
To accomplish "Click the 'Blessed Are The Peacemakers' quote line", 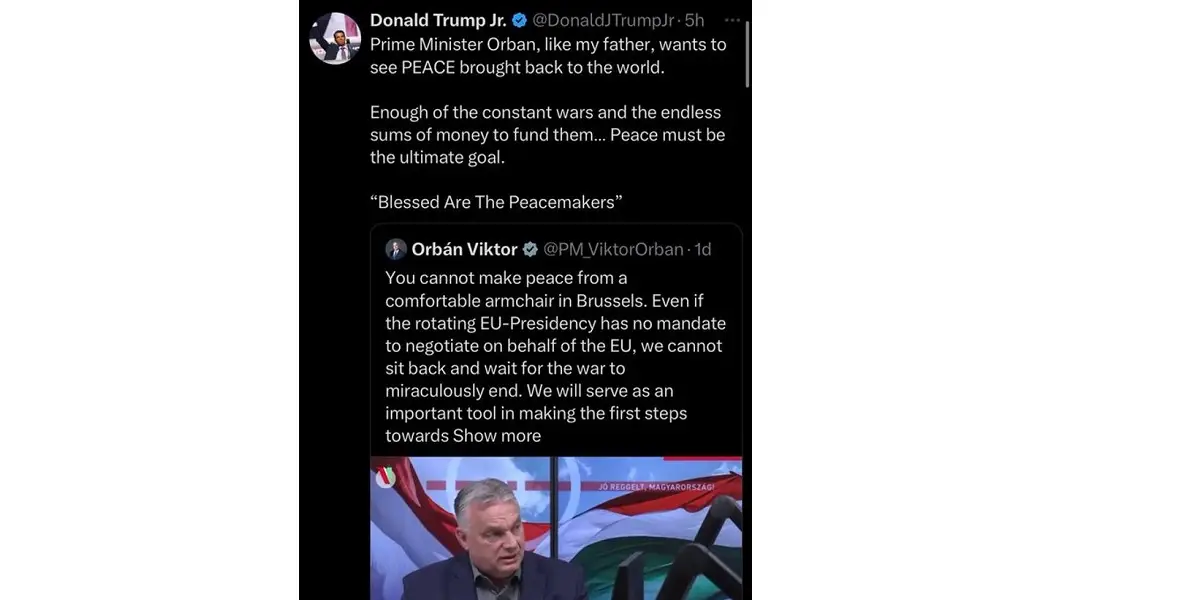I will coord(496,202).
